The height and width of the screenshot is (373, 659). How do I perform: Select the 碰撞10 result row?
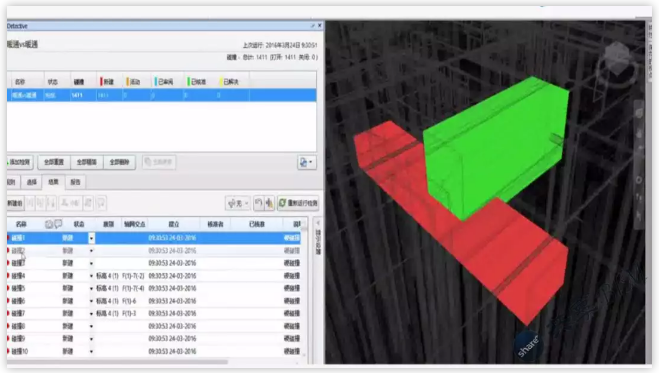pyautogui.click(x=154, y=352)
